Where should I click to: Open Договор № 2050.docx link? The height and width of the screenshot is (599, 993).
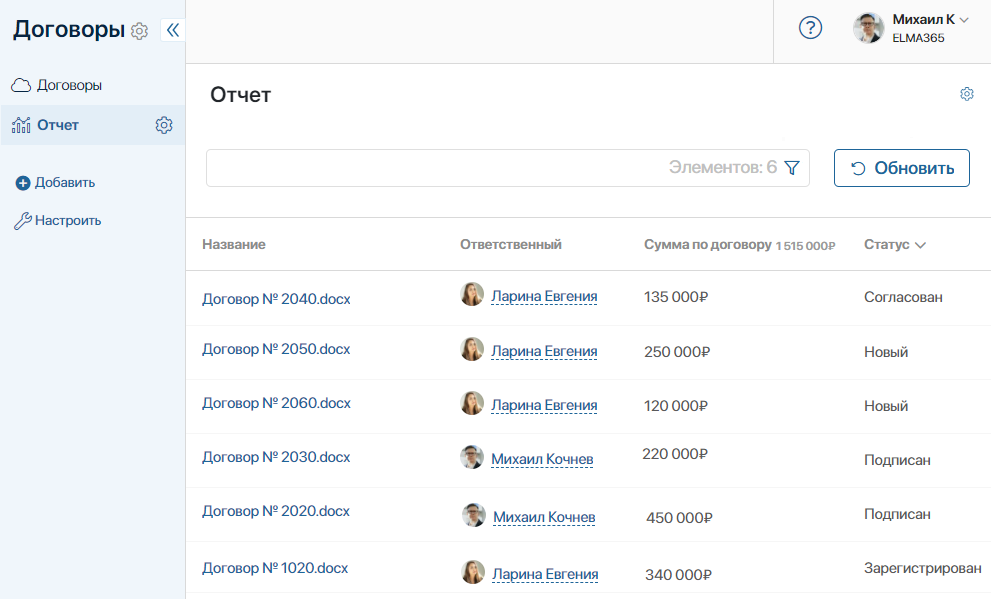pos(276,349)
